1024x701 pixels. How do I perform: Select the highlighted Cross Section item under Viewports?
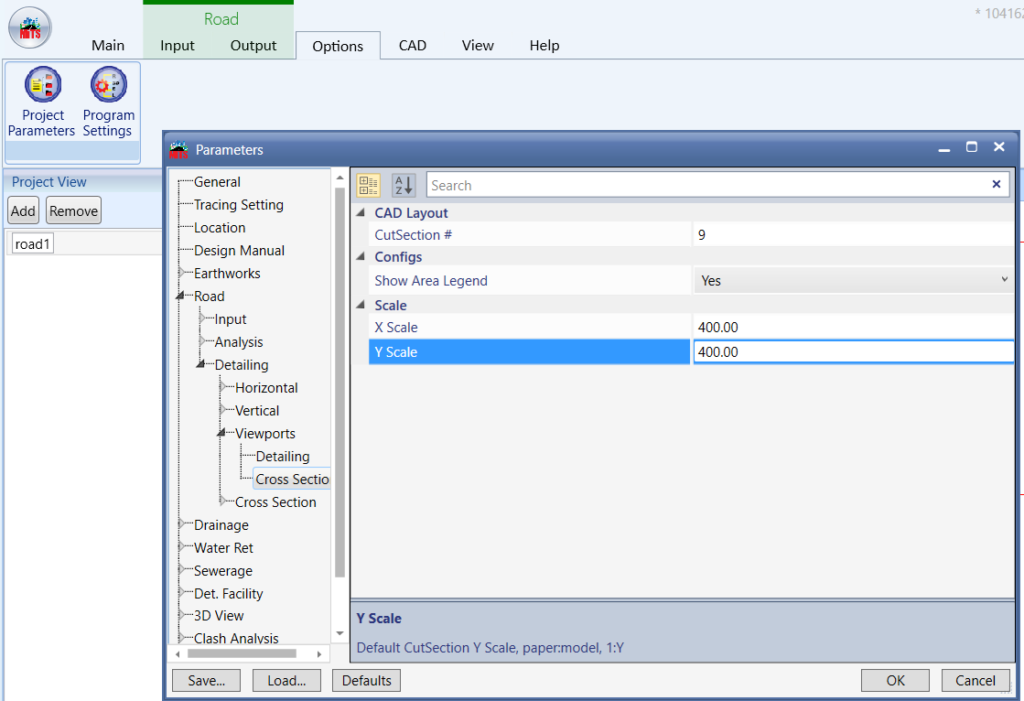292,479
